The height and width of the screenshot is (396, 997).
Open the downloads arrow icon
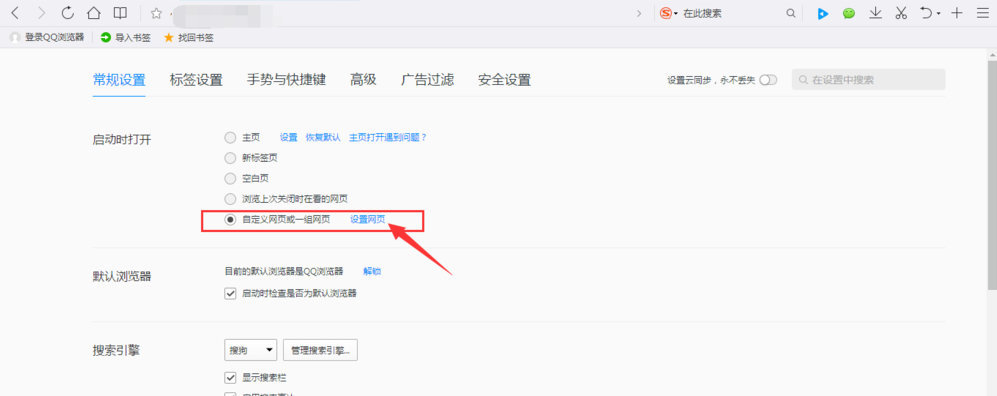coord(876,13)
